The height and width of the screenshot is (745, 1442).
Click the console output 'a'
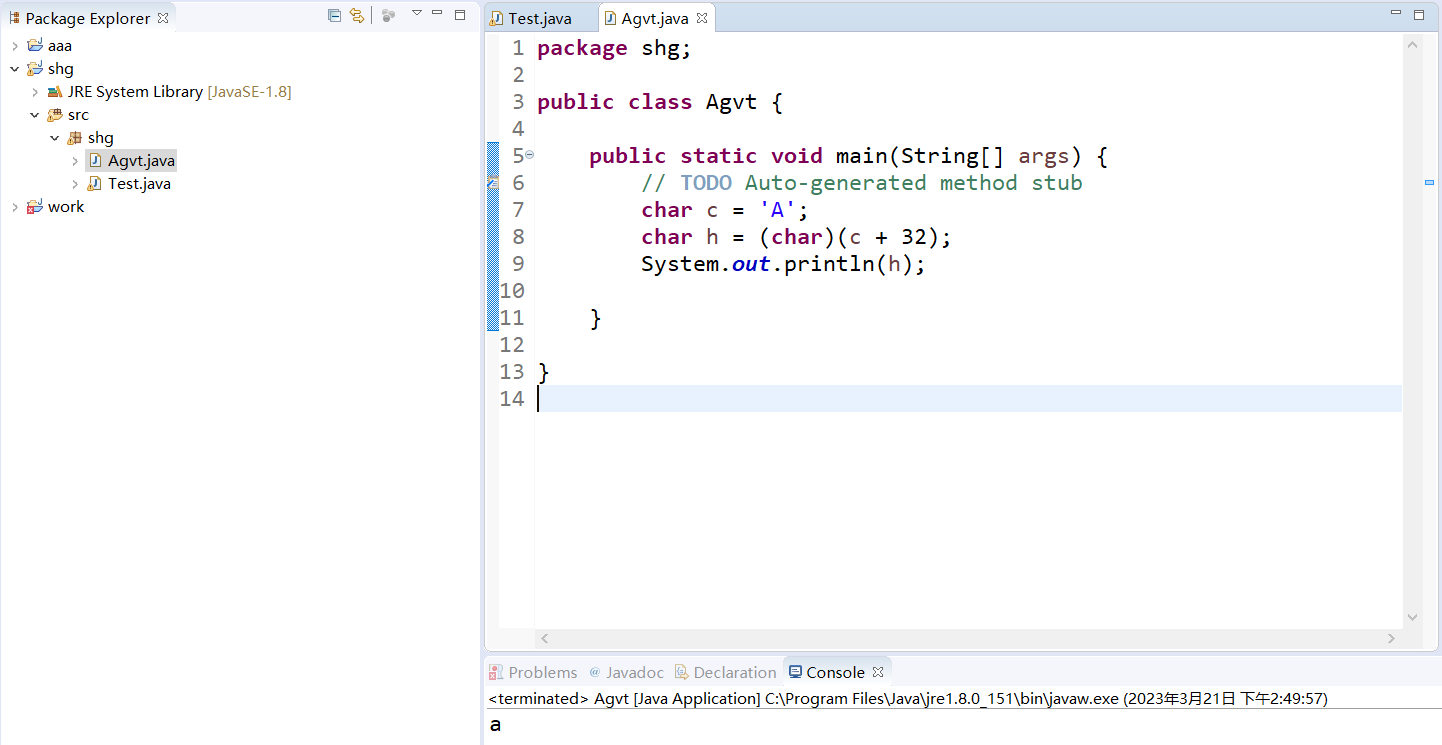pyautogui.click(x=495, y=725)
